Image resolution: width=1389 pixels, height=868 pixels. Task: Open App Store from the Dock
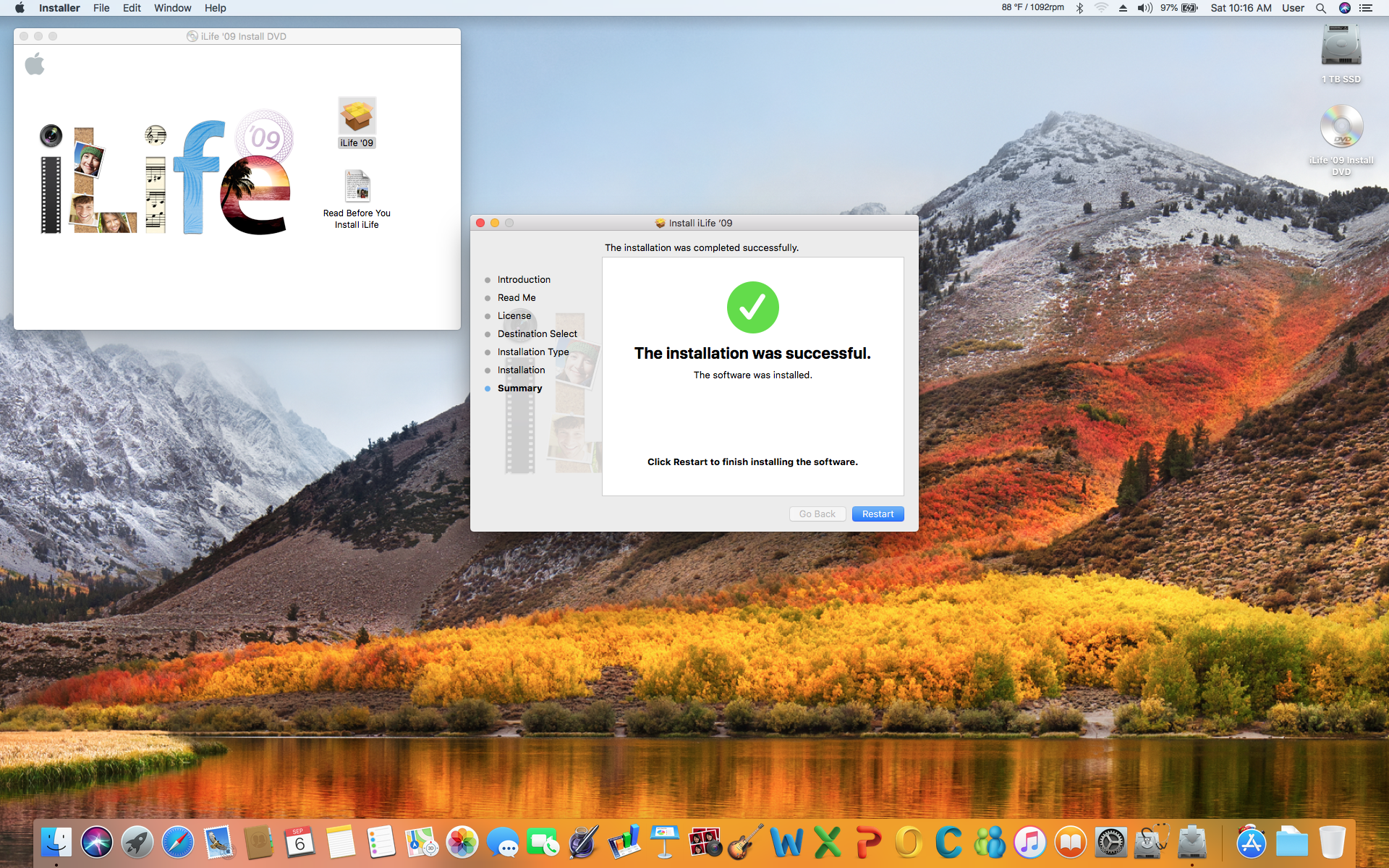point(1252,842)
